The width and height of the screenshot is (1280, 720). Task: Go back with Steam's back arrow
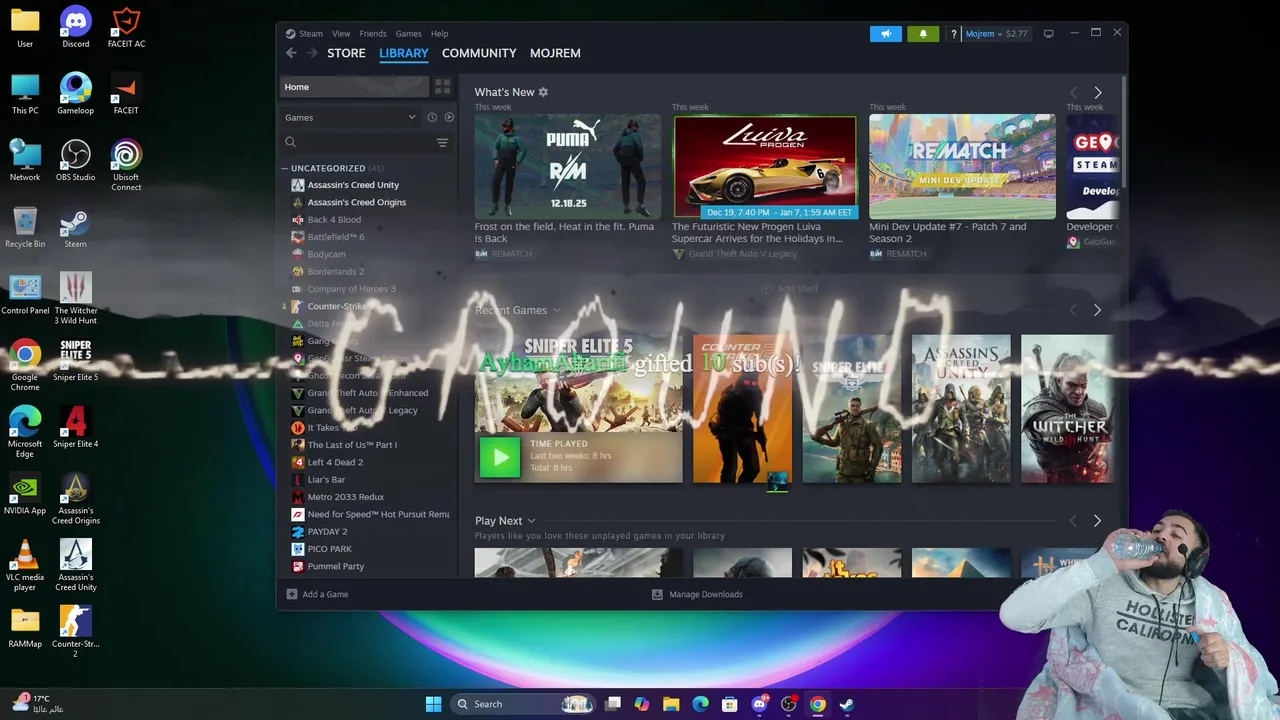[291, 53]
